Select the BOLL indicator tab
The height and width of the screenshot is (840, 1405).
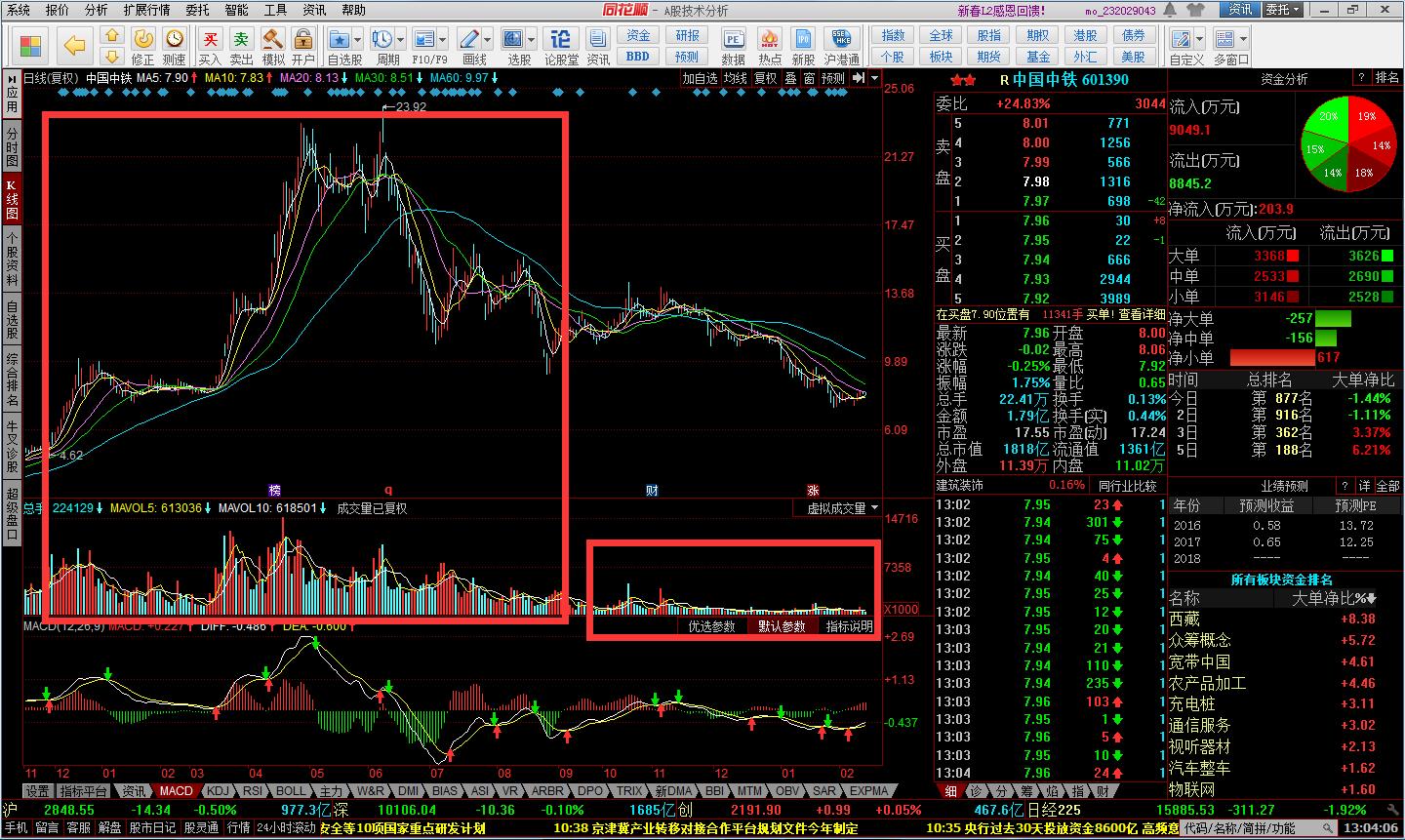[290, 791]
